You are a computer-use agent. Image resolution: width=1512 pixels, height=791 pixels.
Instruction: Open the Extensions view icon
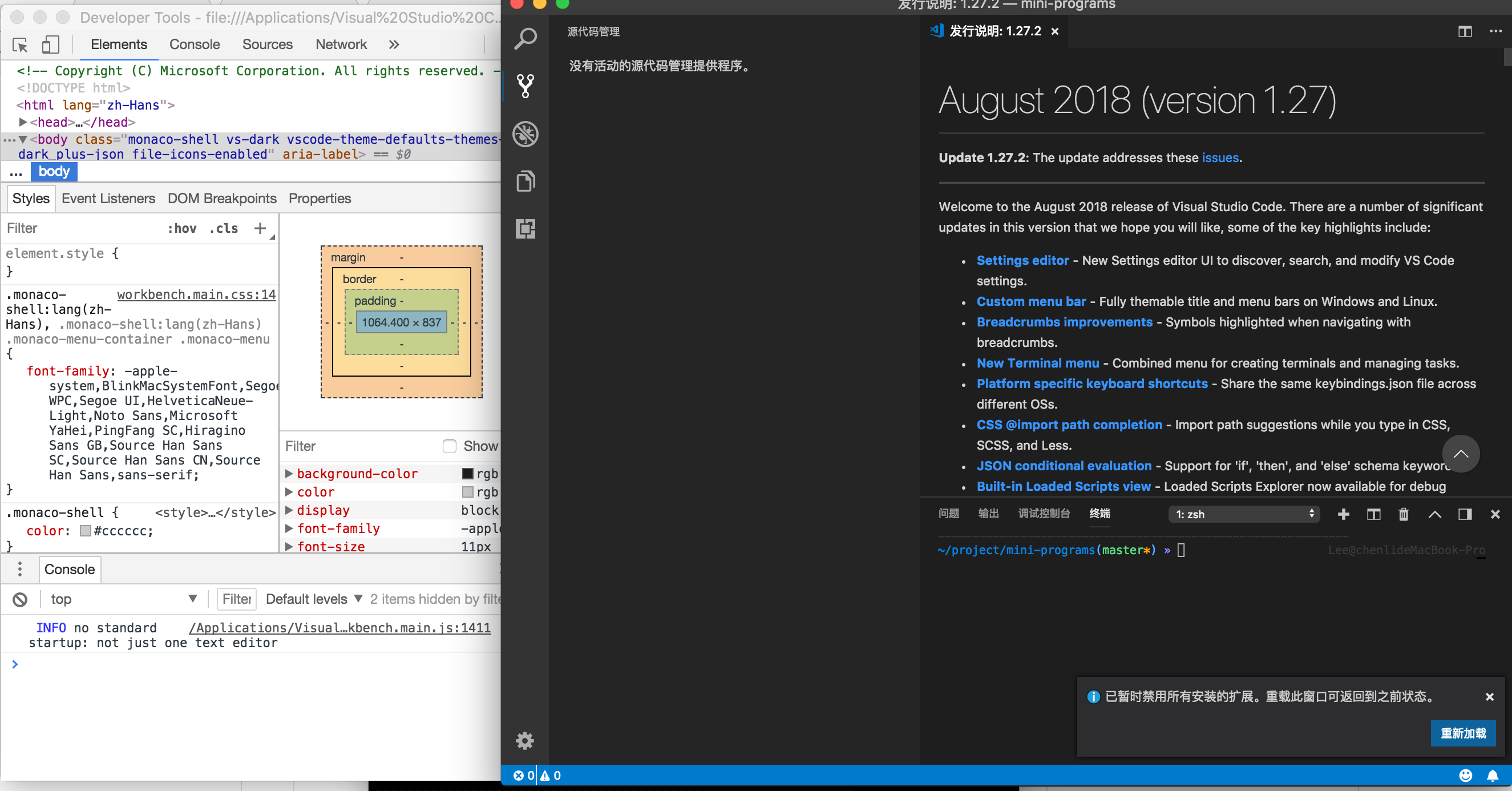coord(525,229)
